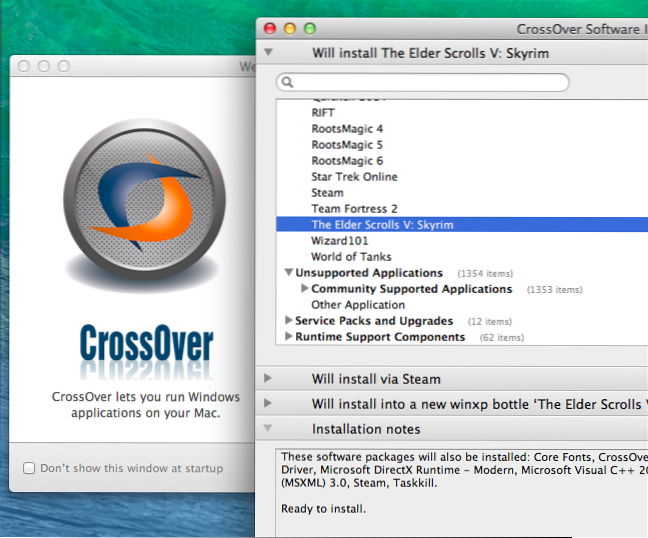Collapse the Will install Skyrim section
Image resolution: width=648 pixels, height=538 pixels.
tap(268, 53)
